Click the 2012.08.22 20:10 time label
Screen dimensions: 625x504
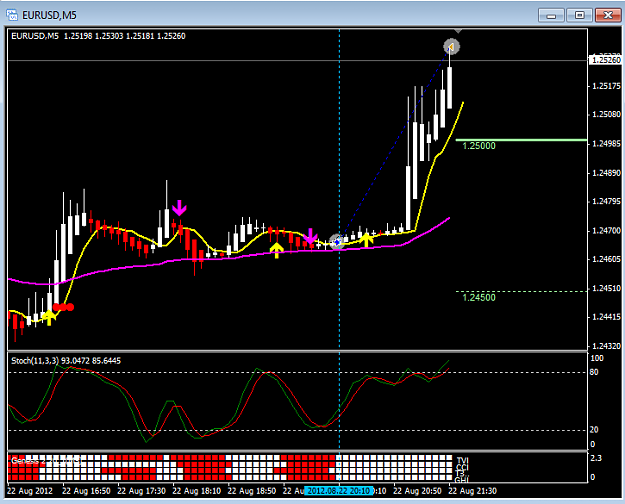339,490
